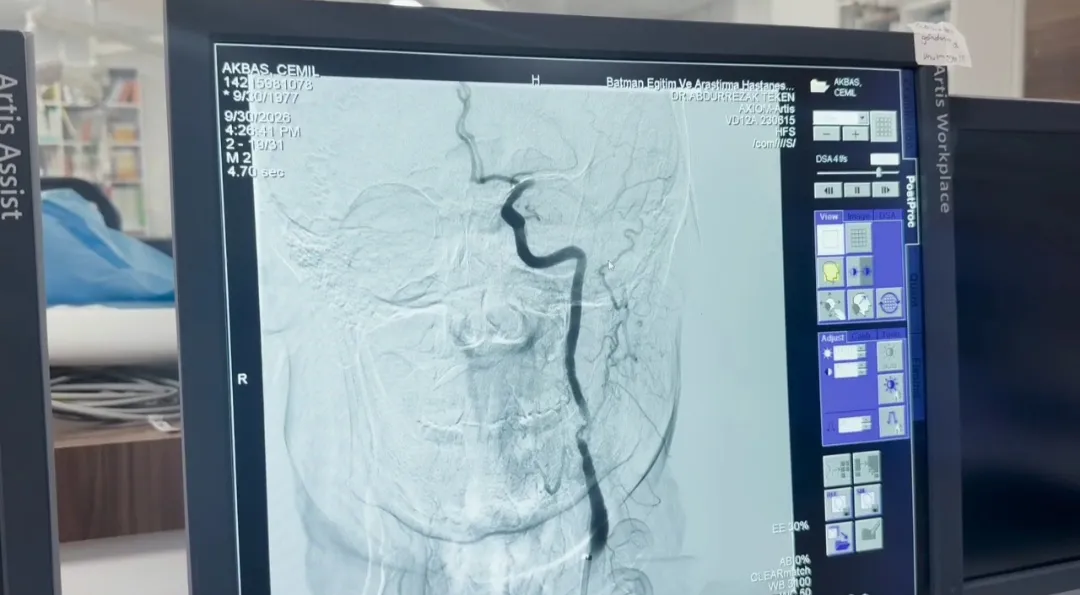Select the PostProc vertical tab
Viewport: 1080px width, 595px height.
[x=910, y=202]
